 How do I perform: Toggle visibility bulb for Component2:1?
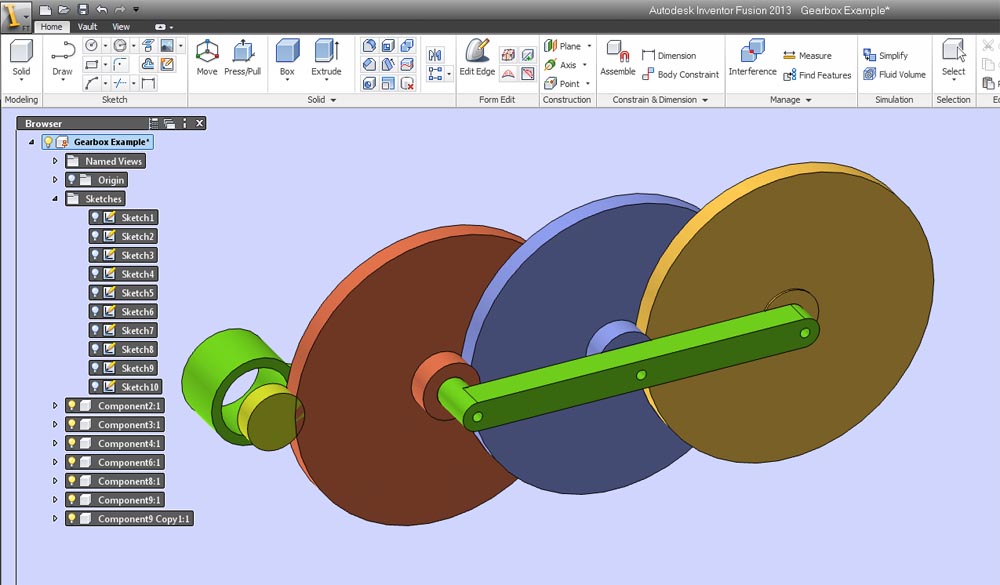coord(71,406)
